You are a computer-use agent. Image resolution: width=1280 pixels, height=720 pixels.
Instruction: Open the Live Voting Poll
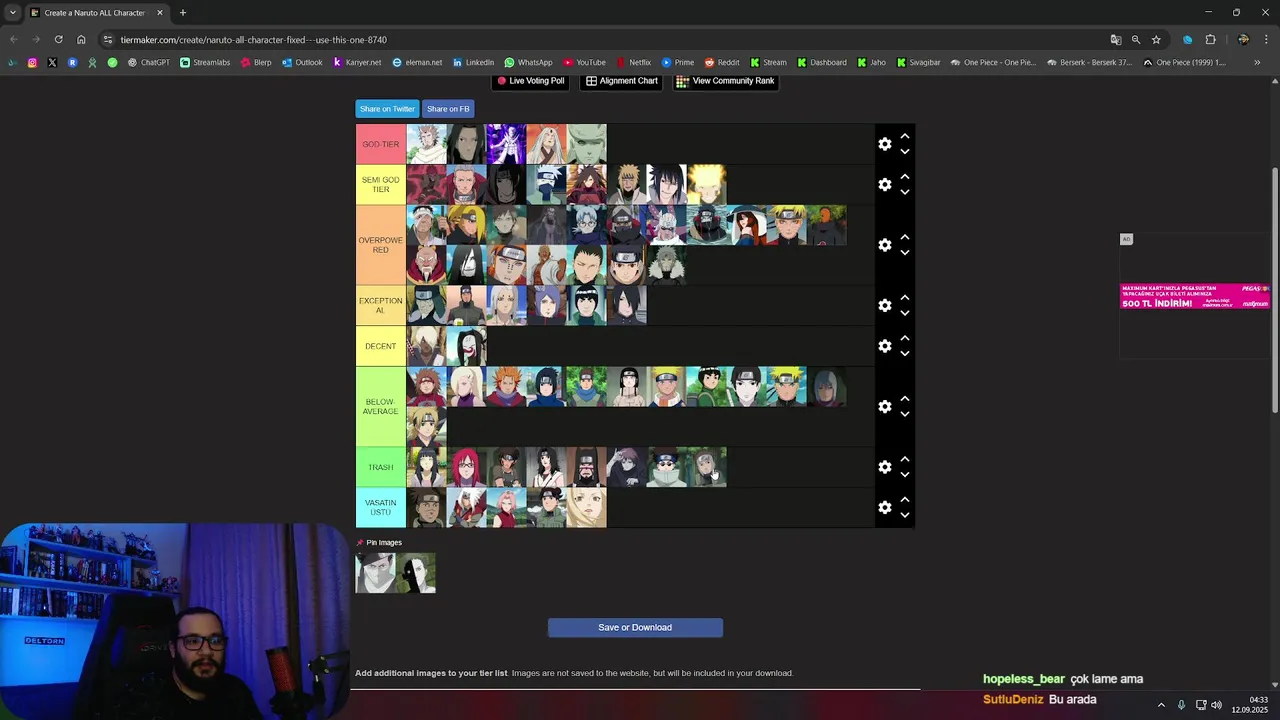point(531,81)
